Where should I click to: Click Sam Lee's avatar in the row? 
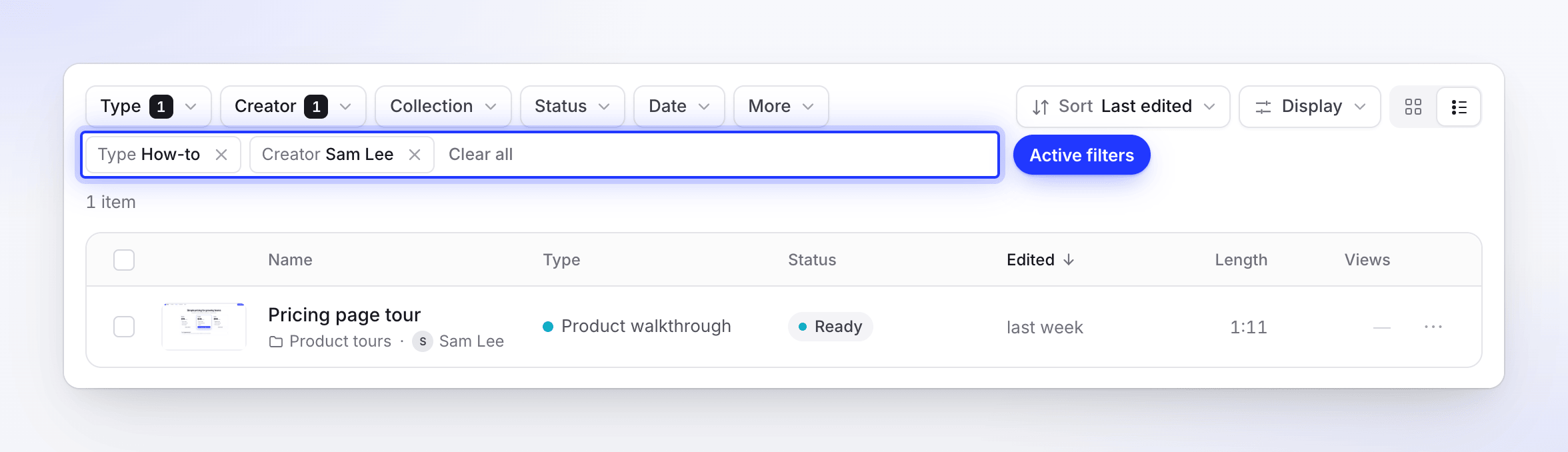[x=423, y=341]
